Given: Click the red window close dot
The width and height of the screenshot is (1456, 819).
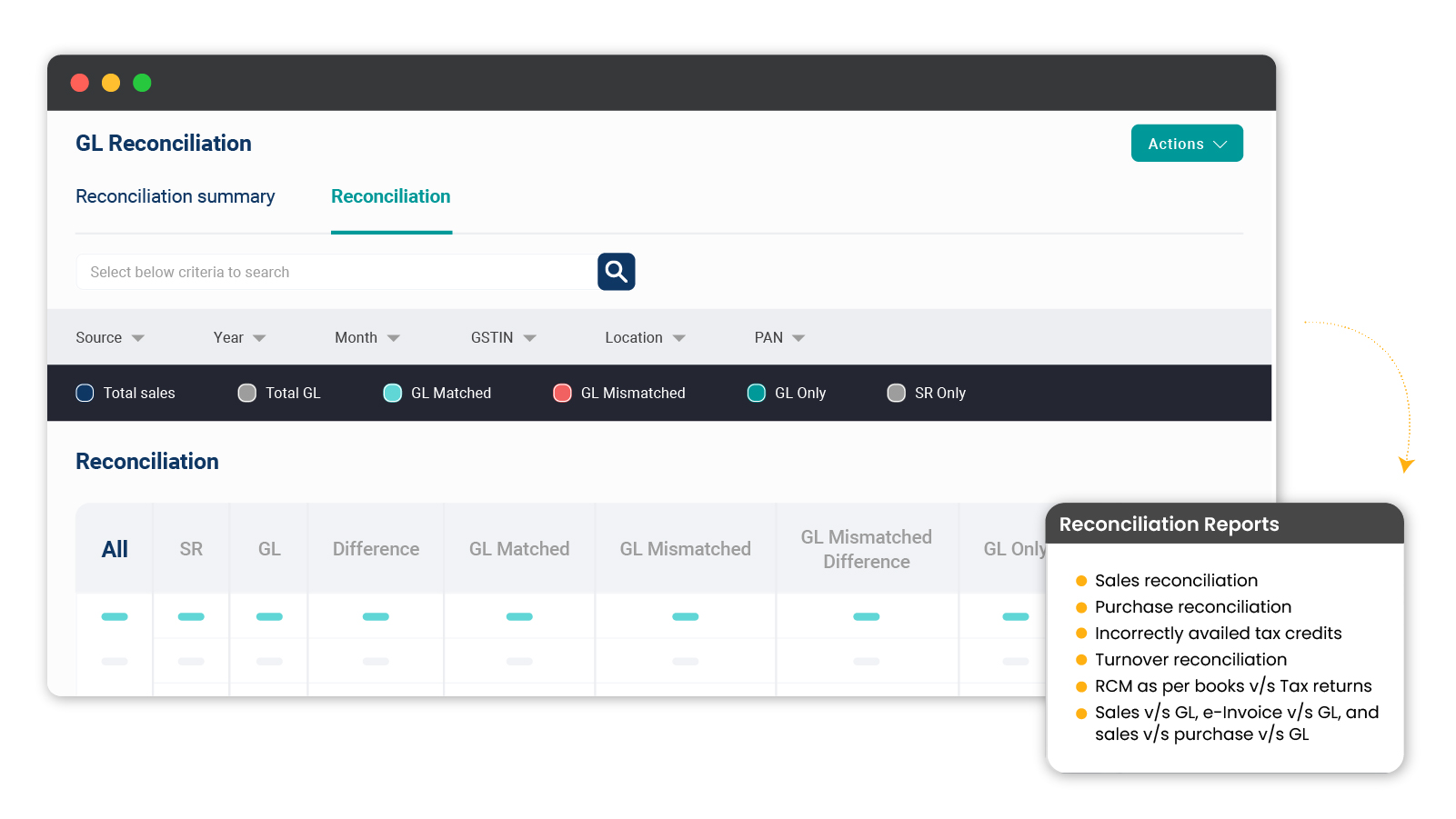Looking at the screenshot, I should pyautogui.click(x=80, y=83).
